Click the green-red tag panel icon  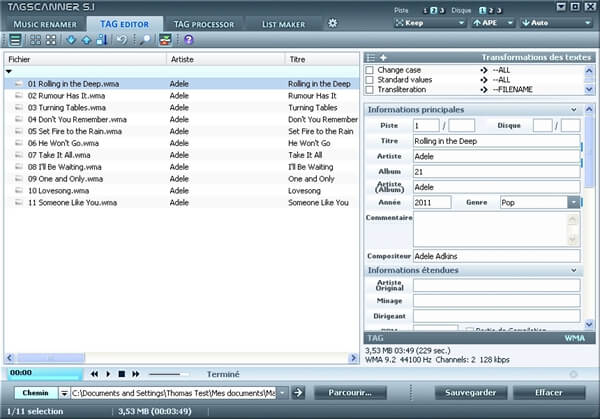tap(165, 40)
